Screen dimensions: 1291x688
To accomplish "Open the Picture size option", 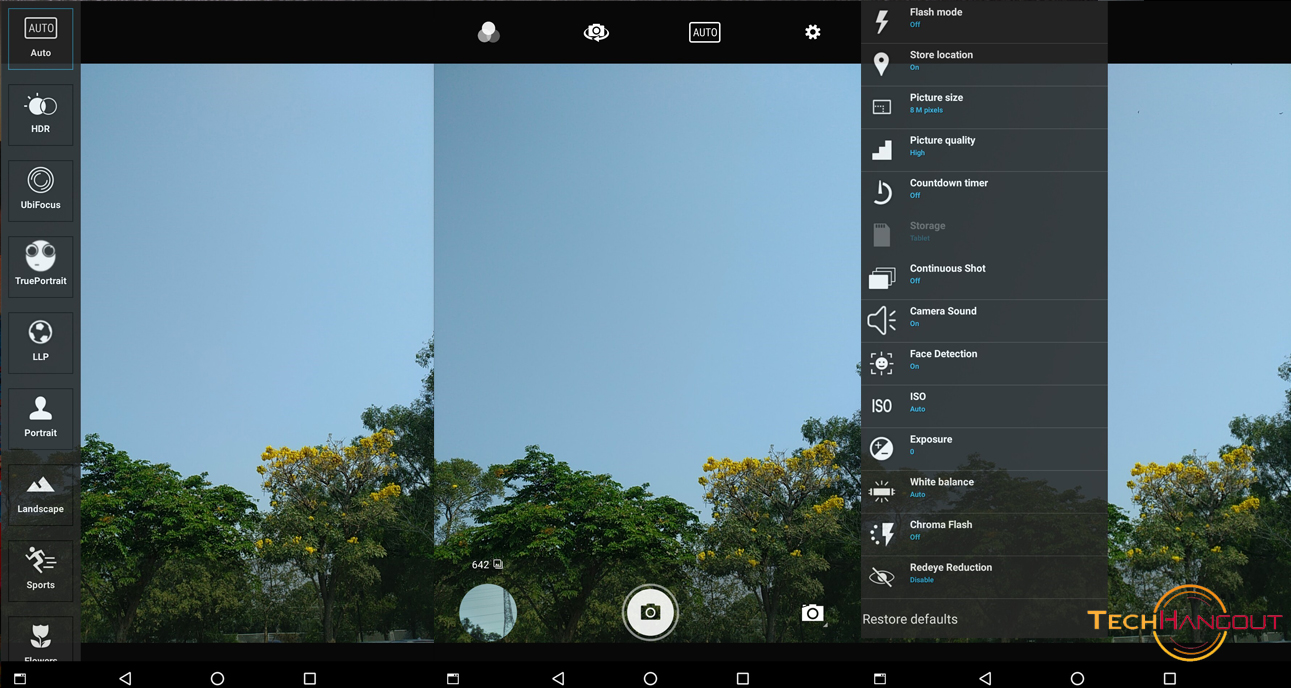I will (x=984, y=107).
